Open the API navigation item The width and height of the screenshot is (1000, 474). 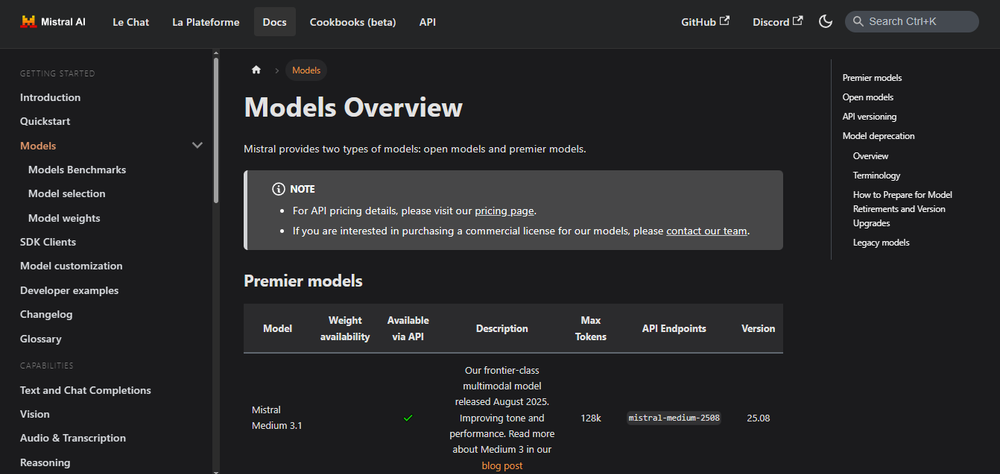click(x=427, y=22)
